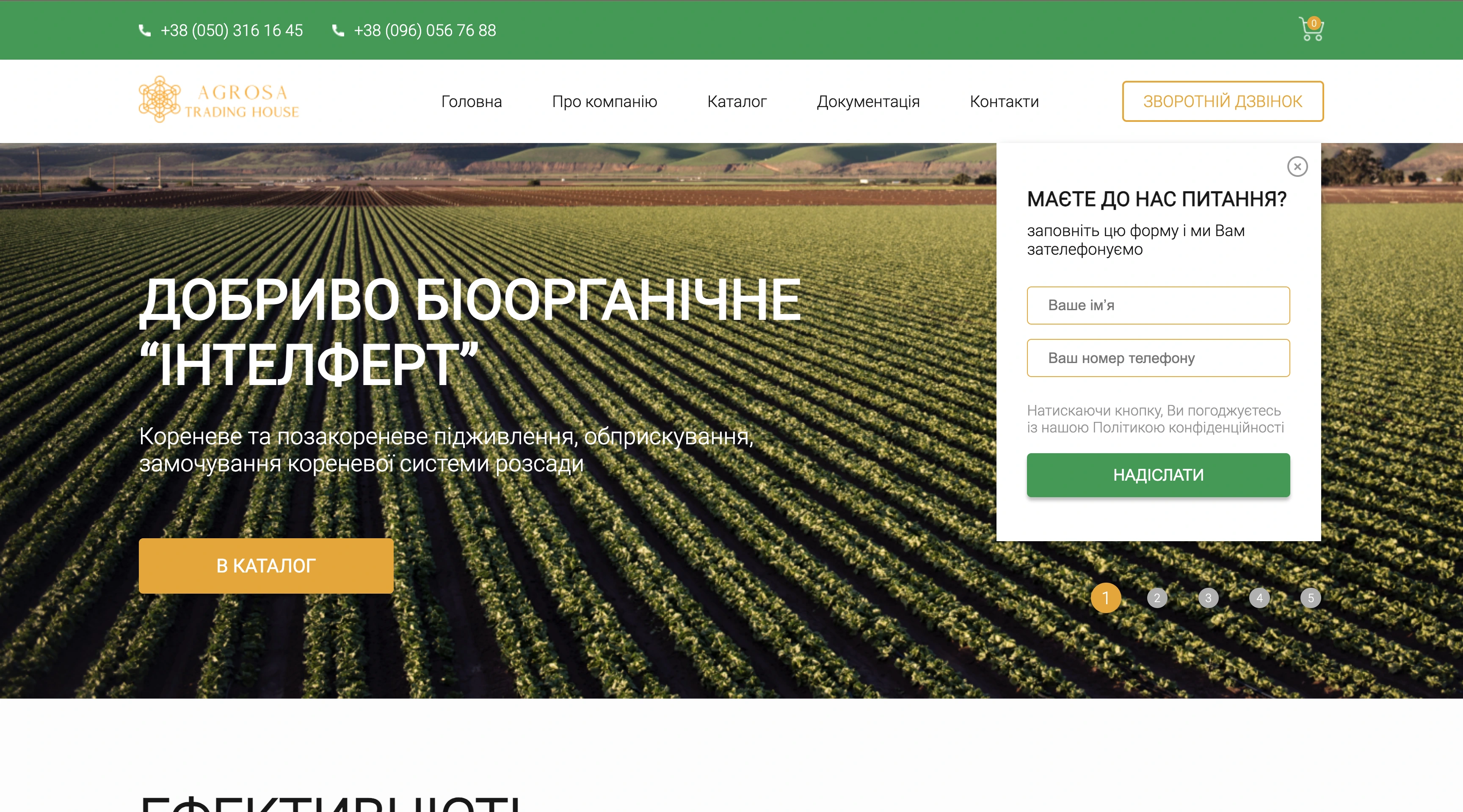This screenshot has width=1463, height=812.
Task: Close the callback form popup
Action: coord(1297,166)
